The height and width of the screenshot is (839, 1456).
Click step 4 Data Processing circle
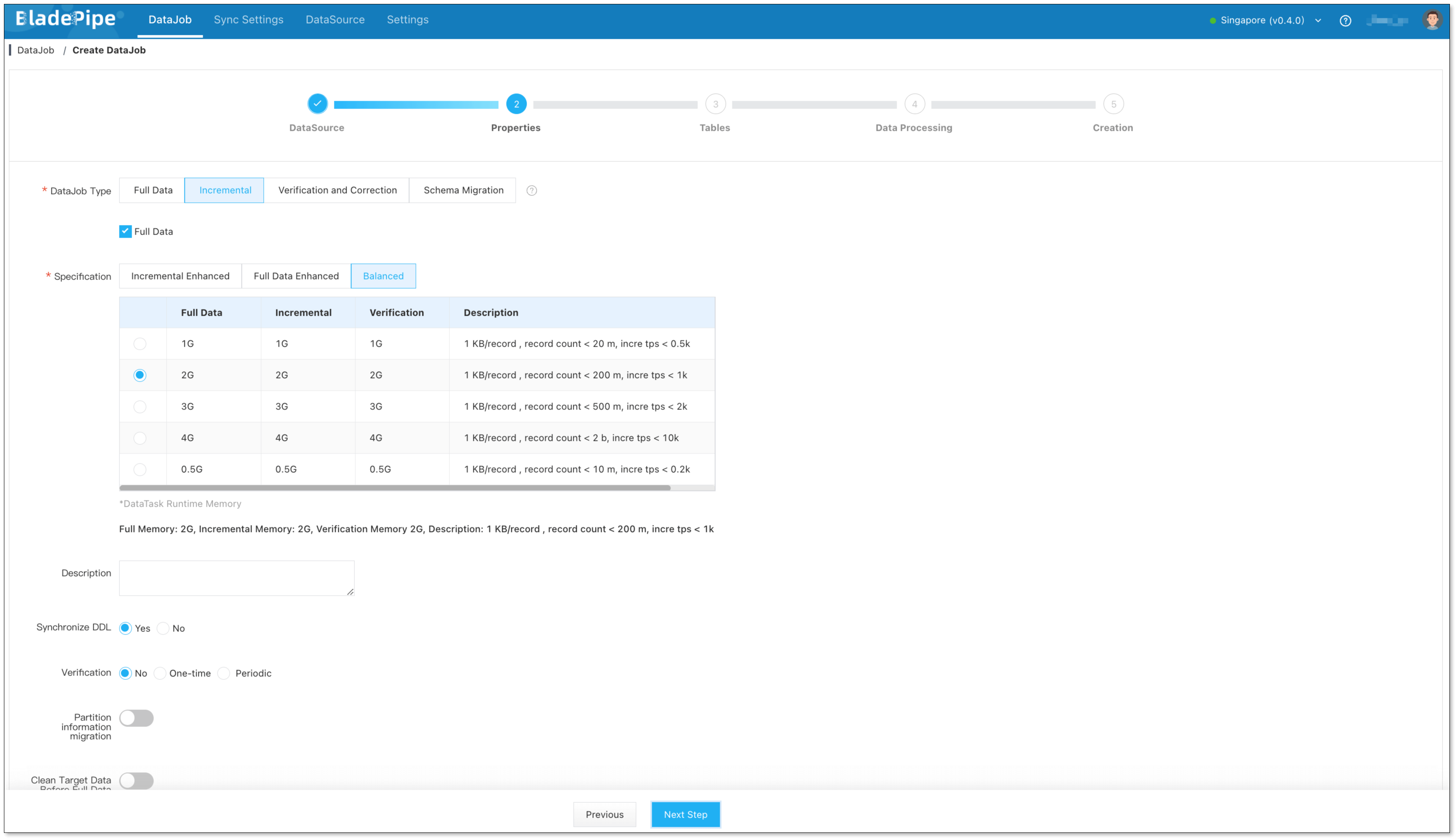(x=914, y=104)
